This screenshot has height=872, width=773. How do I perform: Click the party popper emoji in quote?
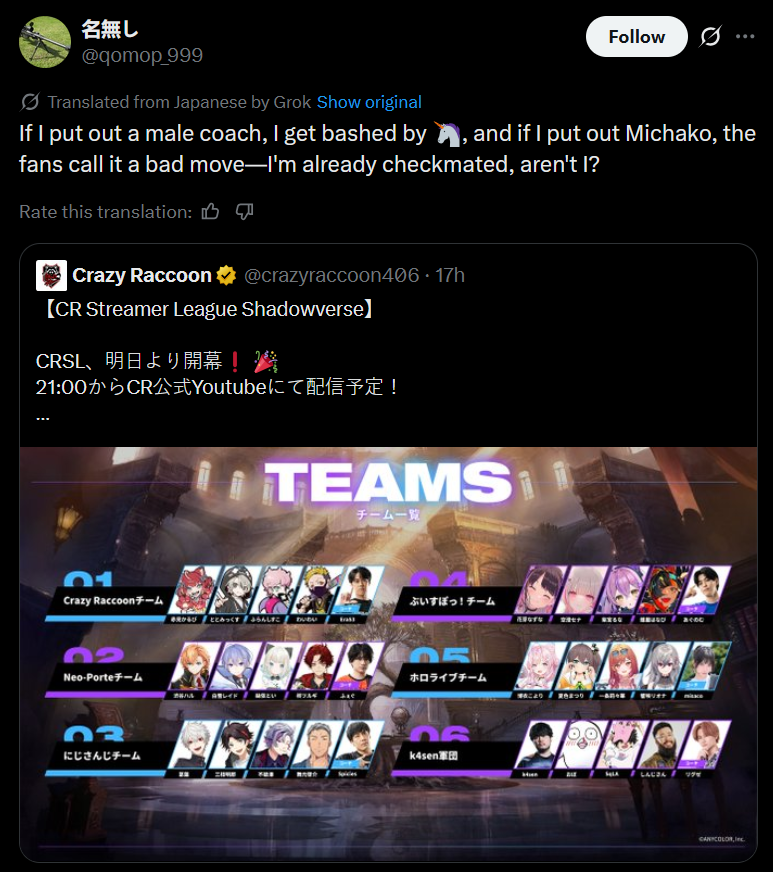[266, 361]
